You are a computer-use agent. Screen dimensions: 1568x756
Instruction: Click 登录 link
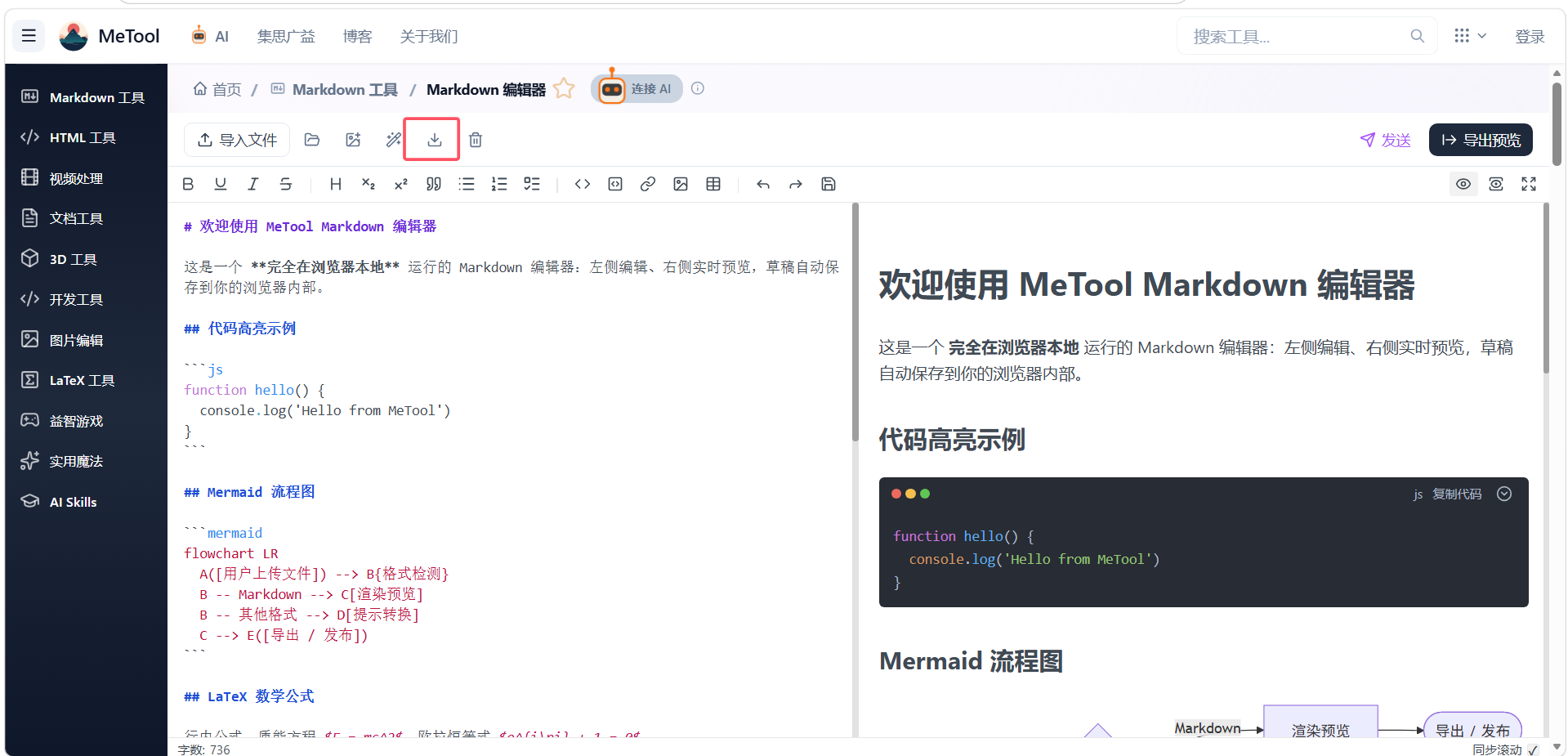coord(1530,36)
